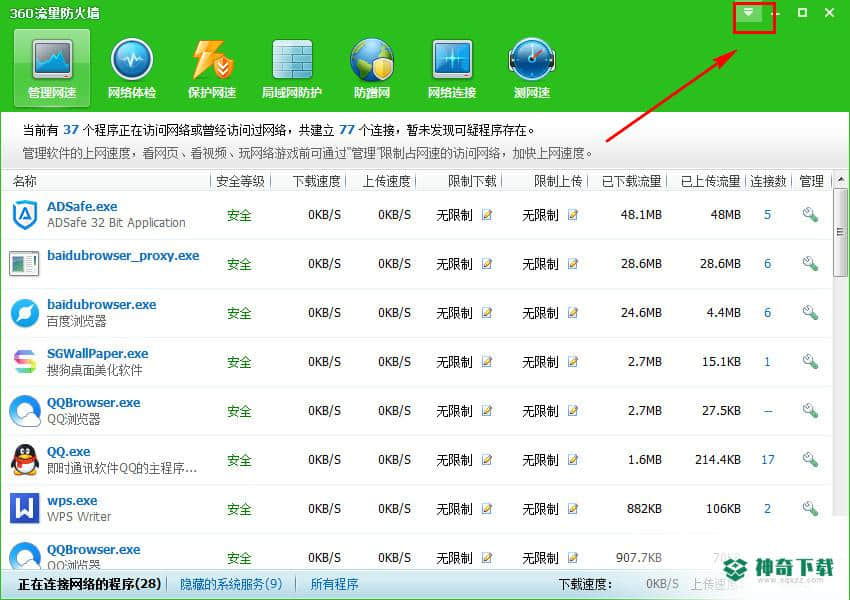
Task: Edit upload limit for wps.exe
Action: tap(572, 509)
